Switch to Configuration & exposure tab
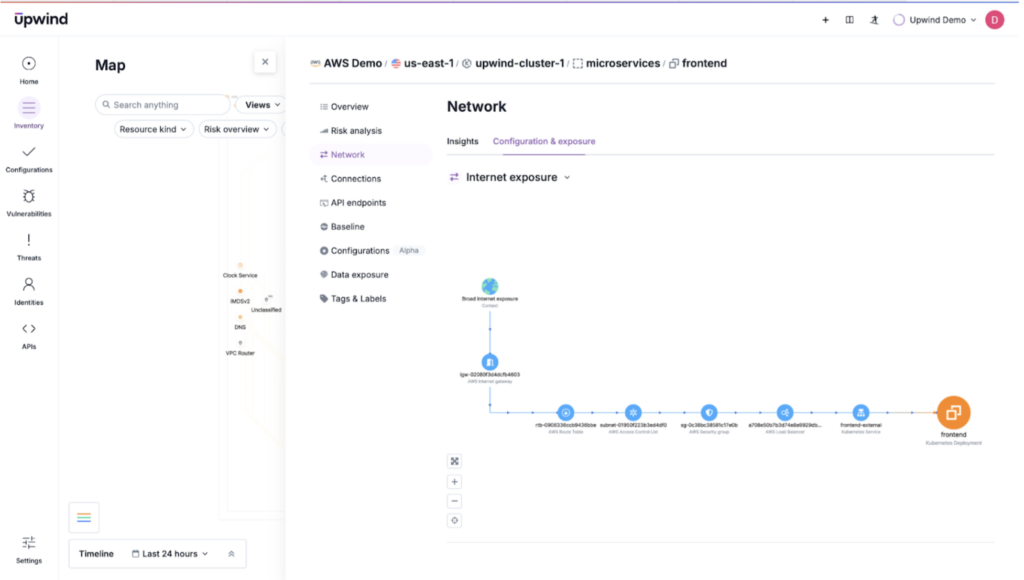Image resolution: width=1024 pixels, height=580 pixels. click(544, 141)
